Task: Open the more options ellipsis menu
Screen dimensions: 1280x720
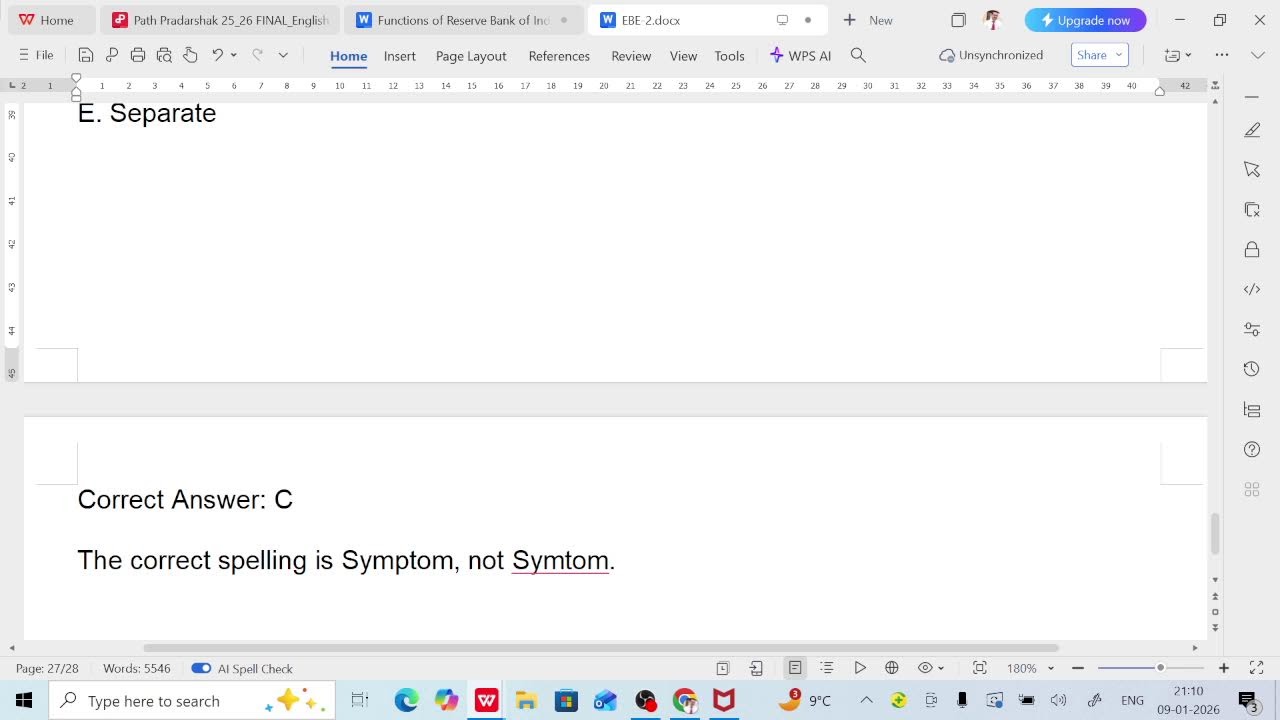Action: [1222, 55]
